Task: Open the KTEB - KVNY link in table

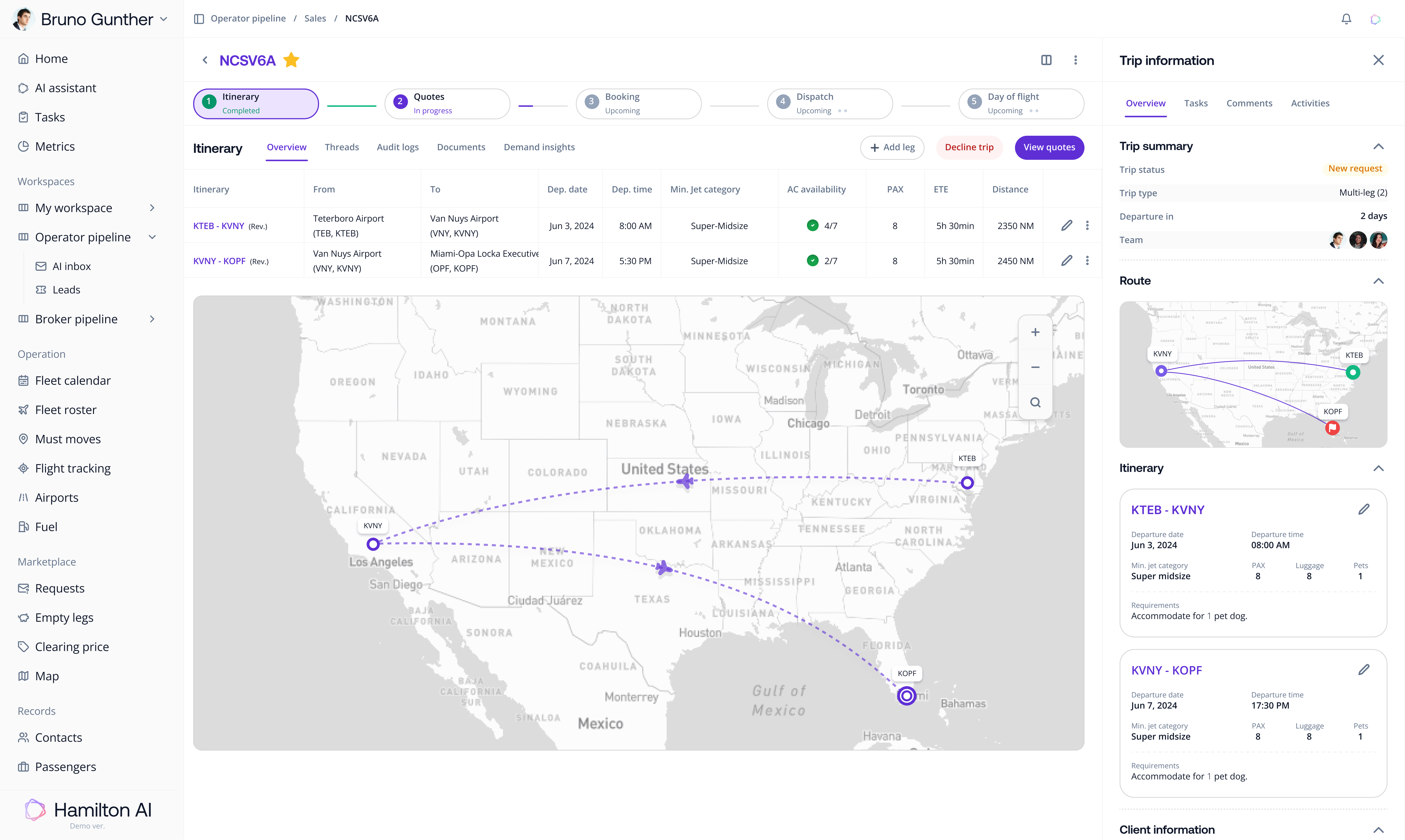Action: [x=218, y=226]
